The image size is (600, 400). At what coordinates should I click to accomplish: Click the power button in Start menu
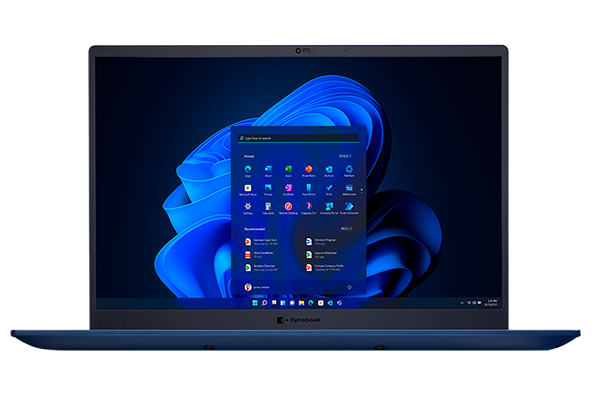click(349, 287)
